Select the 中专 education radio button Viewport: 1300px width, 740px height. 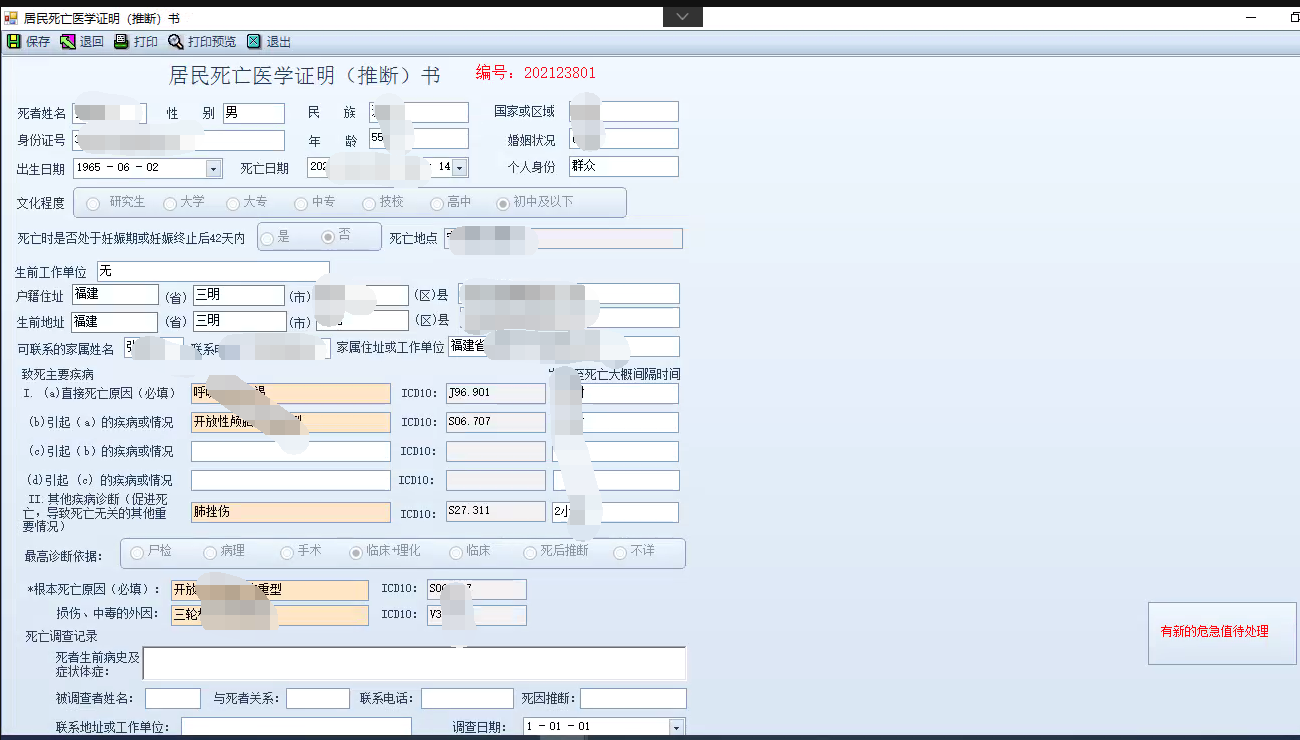point(301,203)
